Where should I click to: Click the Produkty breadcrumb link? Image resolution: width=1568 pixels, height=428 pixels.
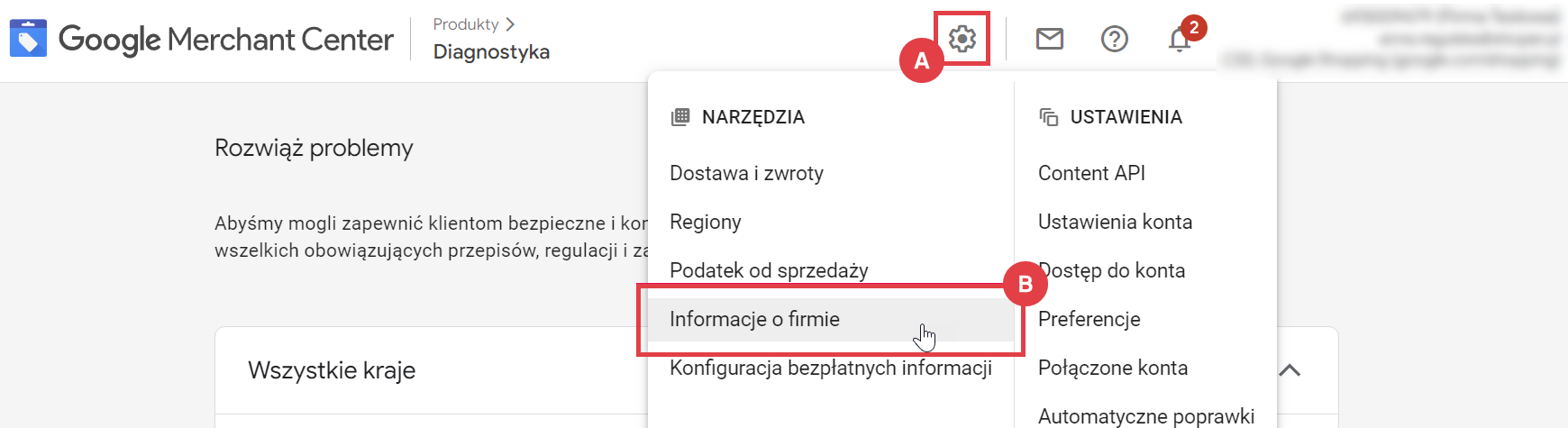[x=466, y=24]
